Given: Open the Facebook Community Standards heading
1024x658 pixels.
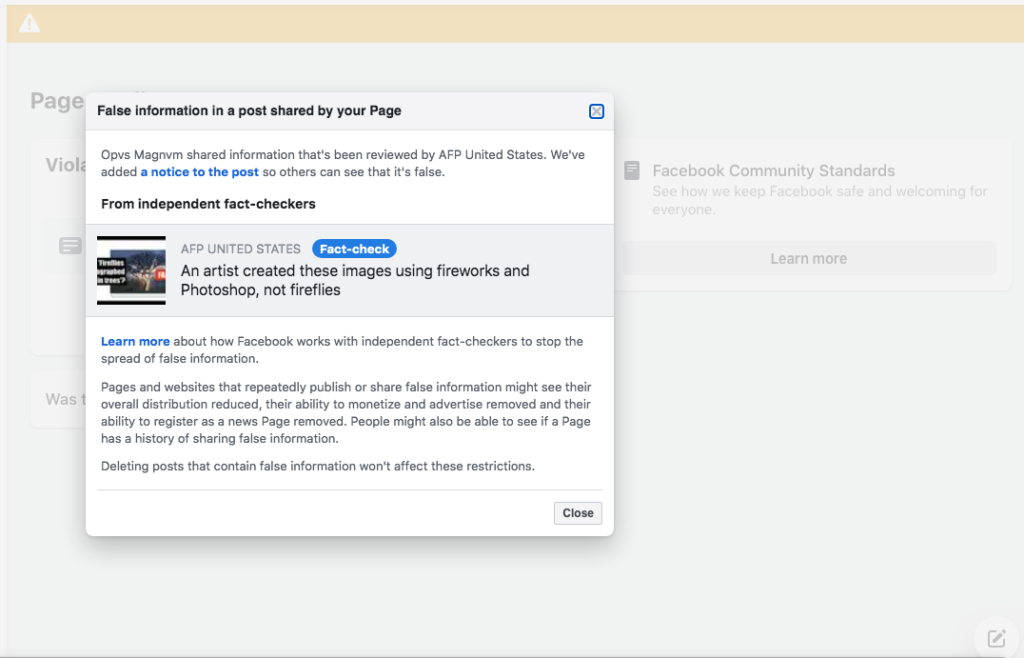Looking at the screenshot, I should (774, 170).
